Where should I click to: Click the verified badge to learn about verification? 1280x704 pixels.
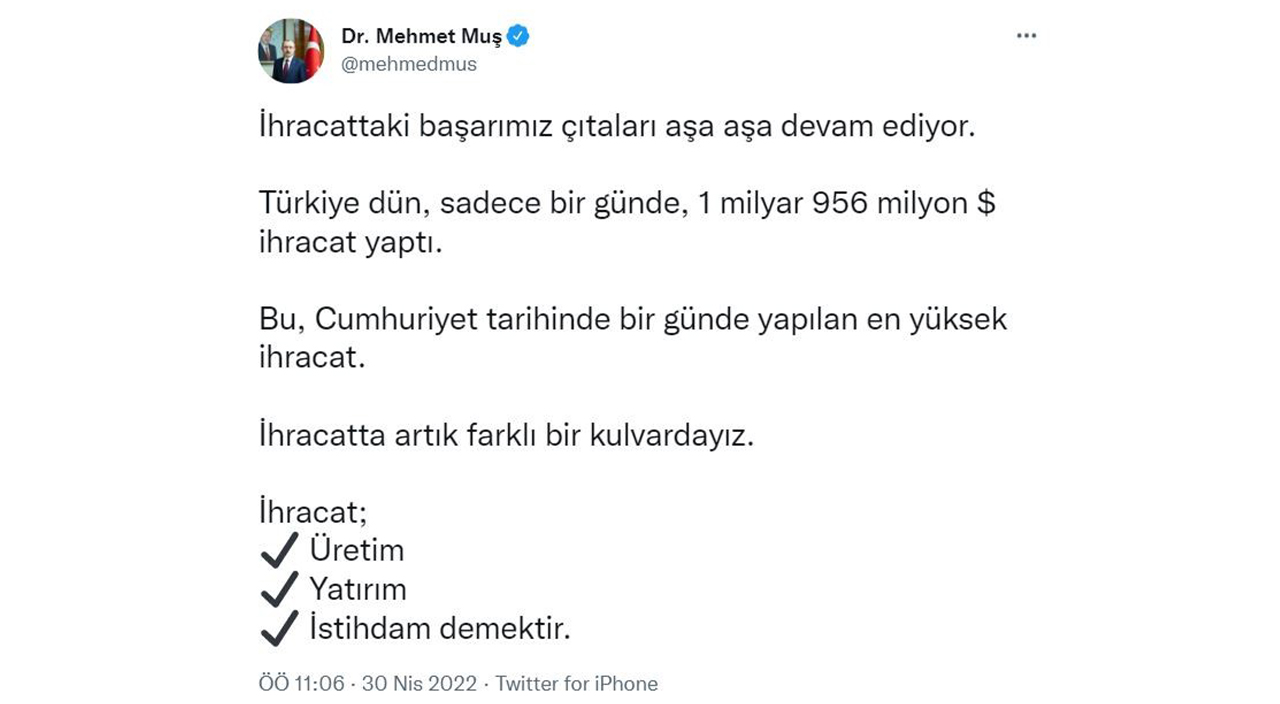point(517,35)
